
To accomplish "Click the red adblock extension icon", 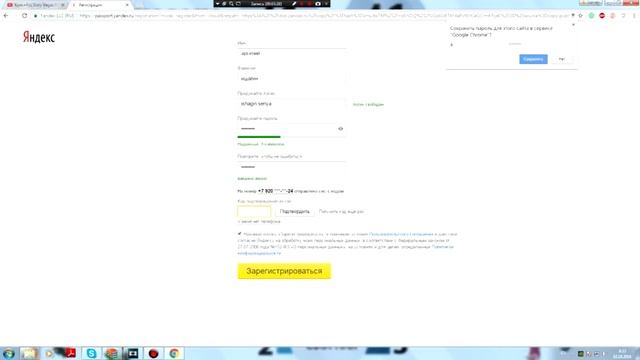I will click(x=602, y=16).
